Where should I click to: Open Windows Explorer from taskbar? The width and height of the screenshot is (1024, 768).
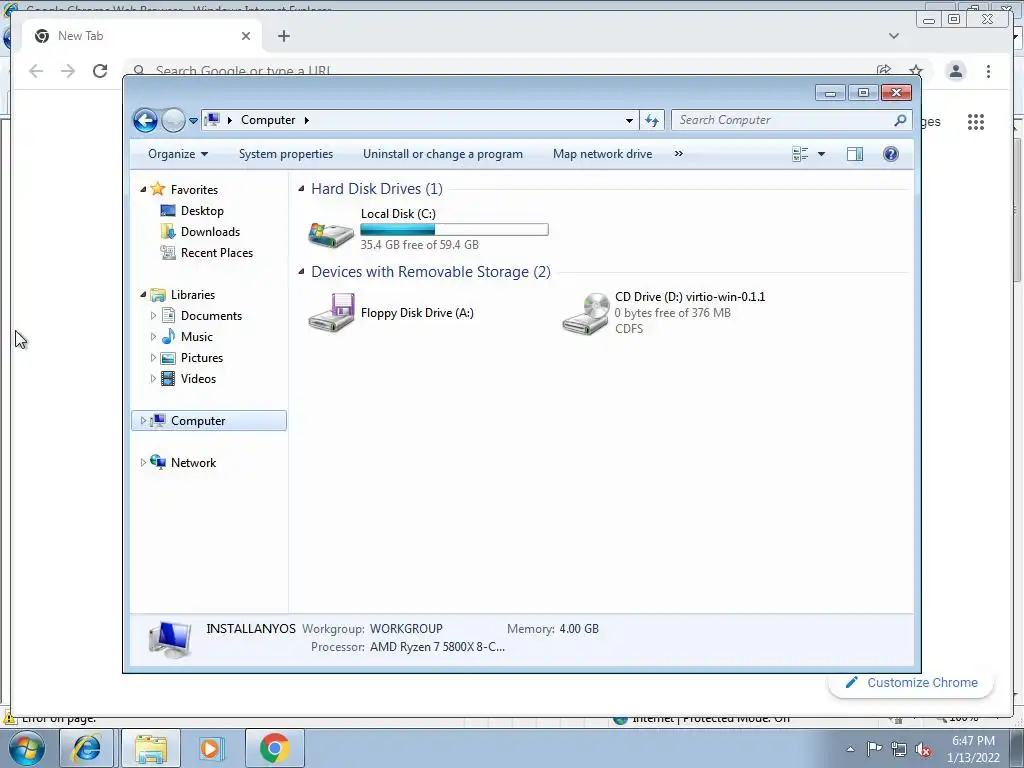point(150,748)
